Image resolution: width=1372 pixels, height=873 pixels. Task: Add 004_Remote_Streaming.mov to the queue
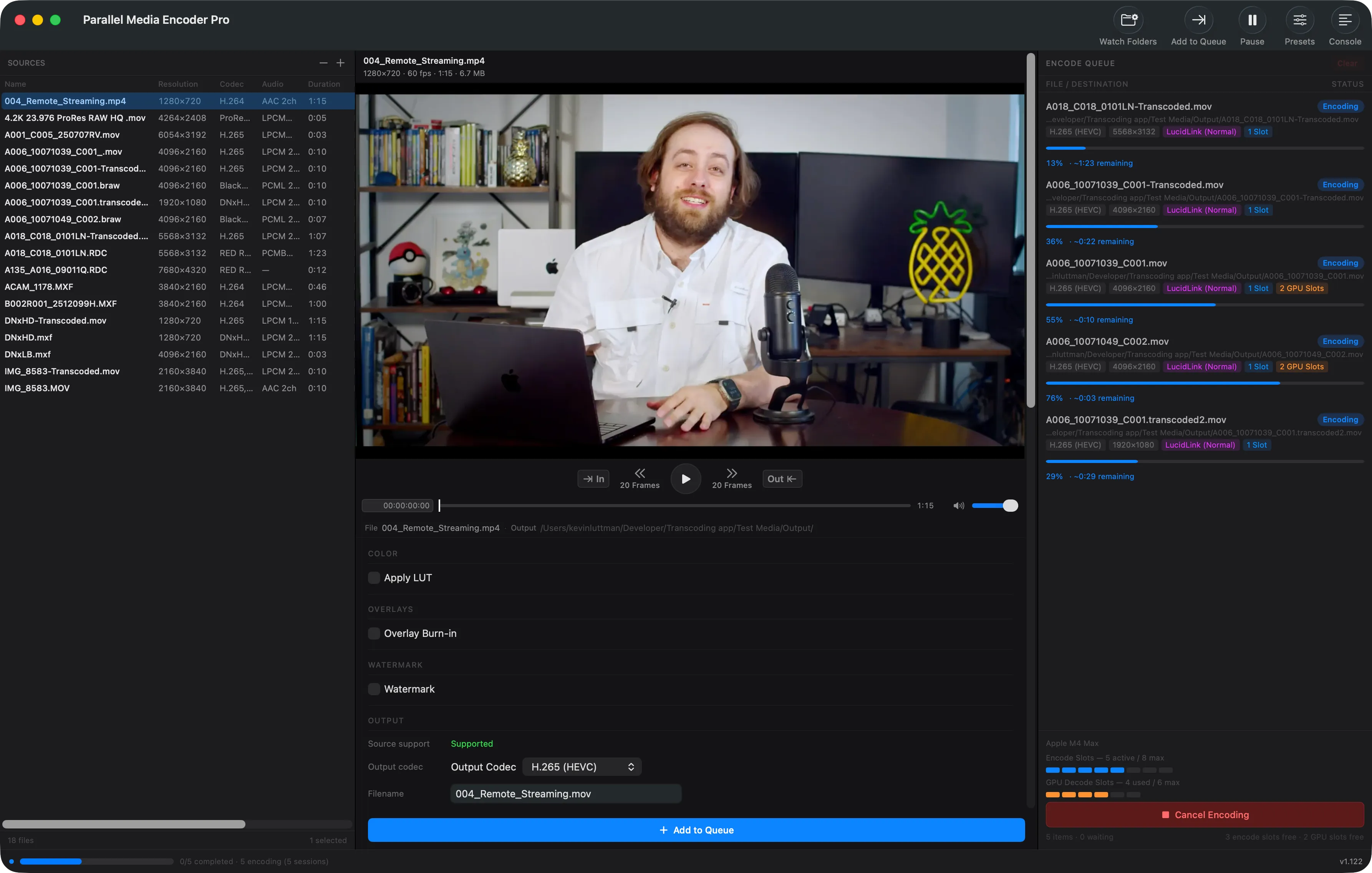coord(696,830)
